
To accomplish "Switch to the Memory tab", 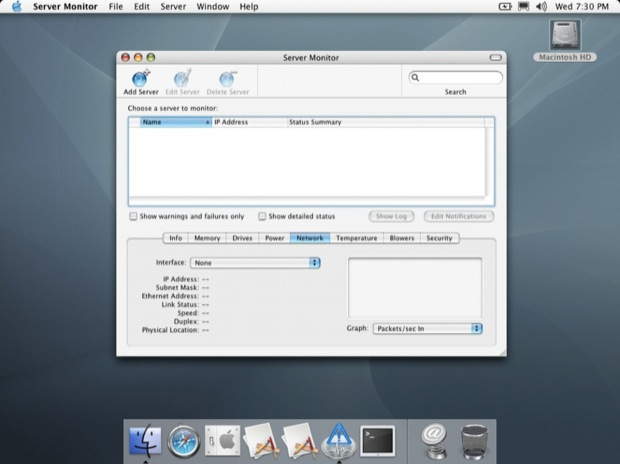I will point(207,238).
